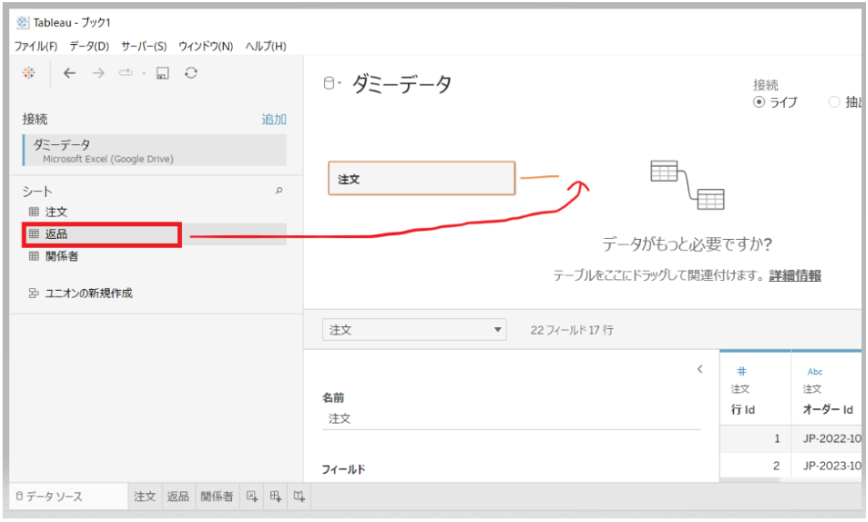Open the ヘルプ(H) menu

pyautogui.click(x=266, y=46)
